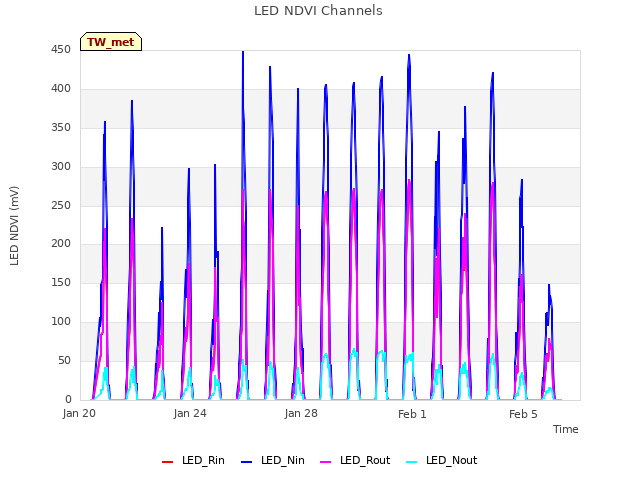Image resolution: width=640 pixels, height=480 pixels.
Task: Click the x-axis label Time
Action: point(566,429)
